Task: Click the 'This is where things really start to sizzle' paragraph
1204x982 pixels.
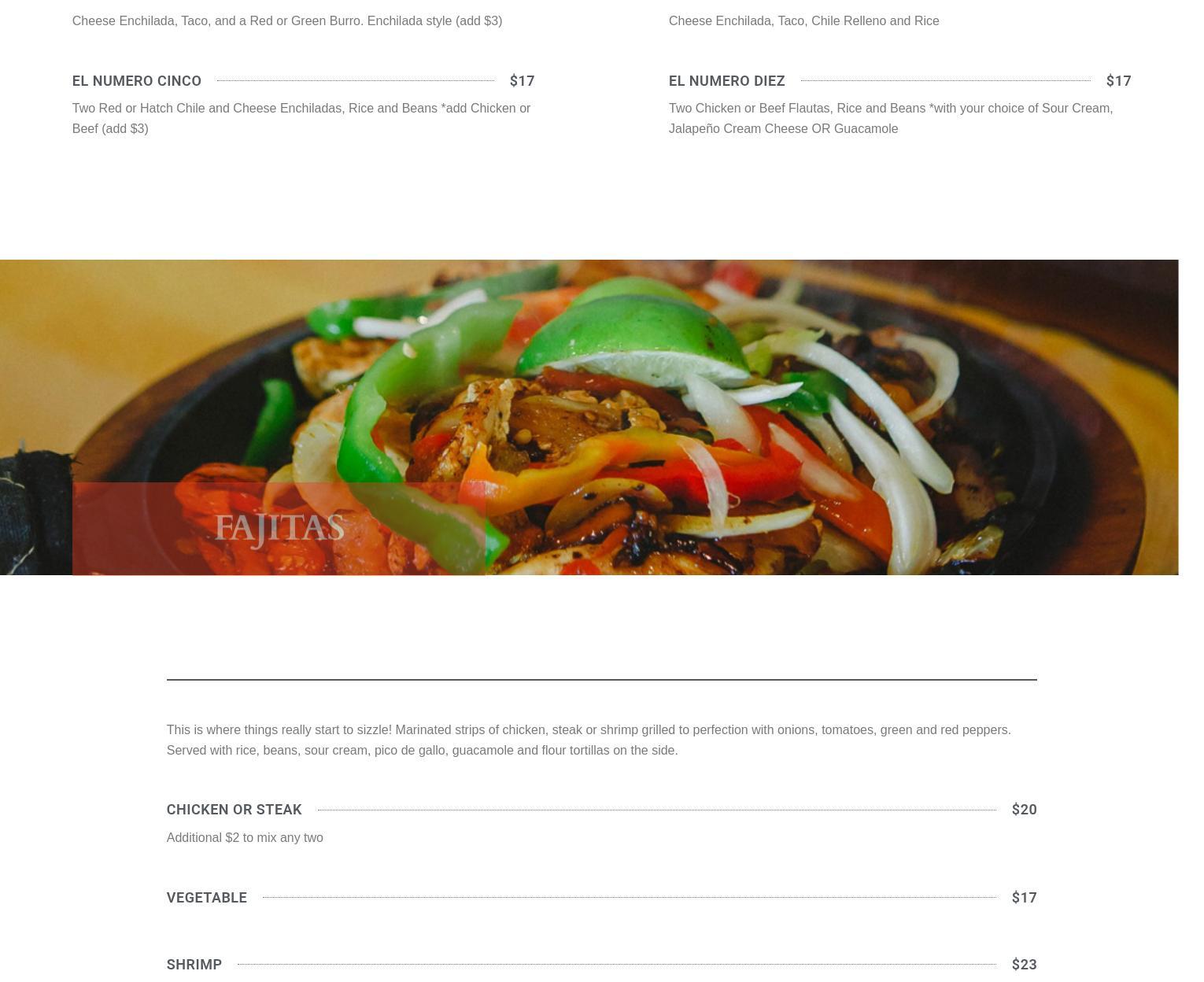Action: click(x=589, y=740)
